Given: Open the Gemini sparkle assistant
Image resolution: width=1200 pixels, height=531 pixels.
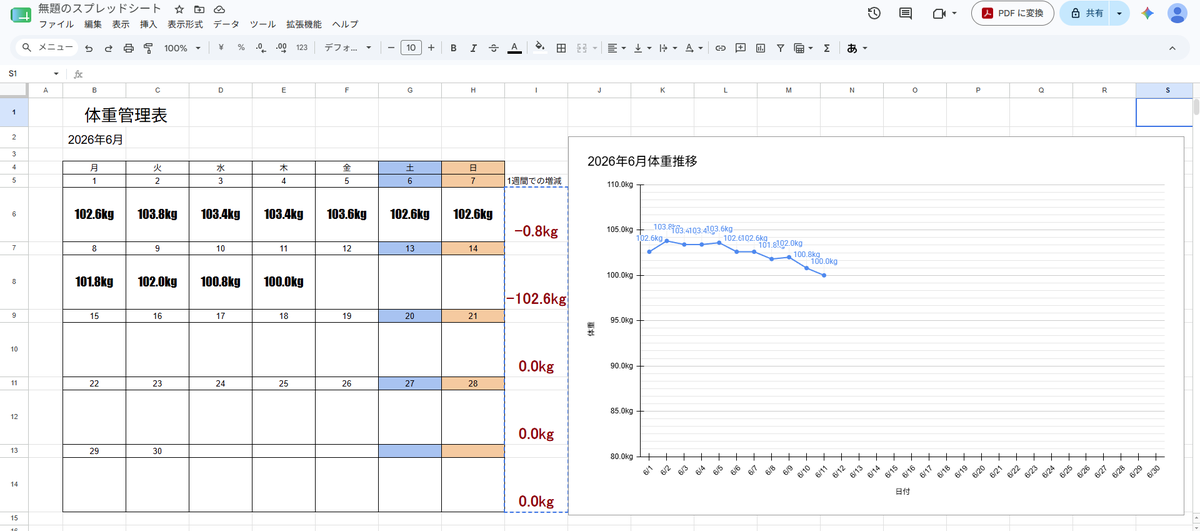Looking at the screenshot, I should pyautogui.click(x=1148, y=14).
